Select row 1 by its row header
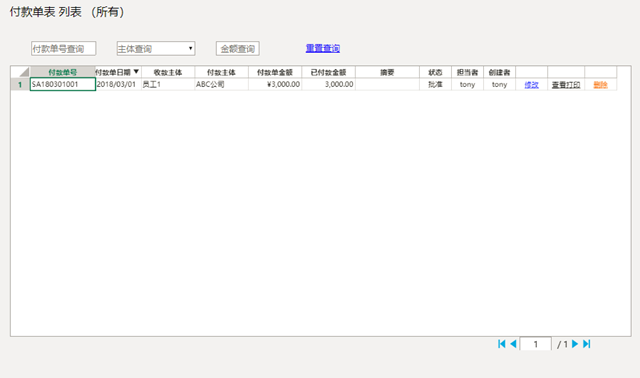This screenshot has width=640, height=378. click(x=20, y=84)
